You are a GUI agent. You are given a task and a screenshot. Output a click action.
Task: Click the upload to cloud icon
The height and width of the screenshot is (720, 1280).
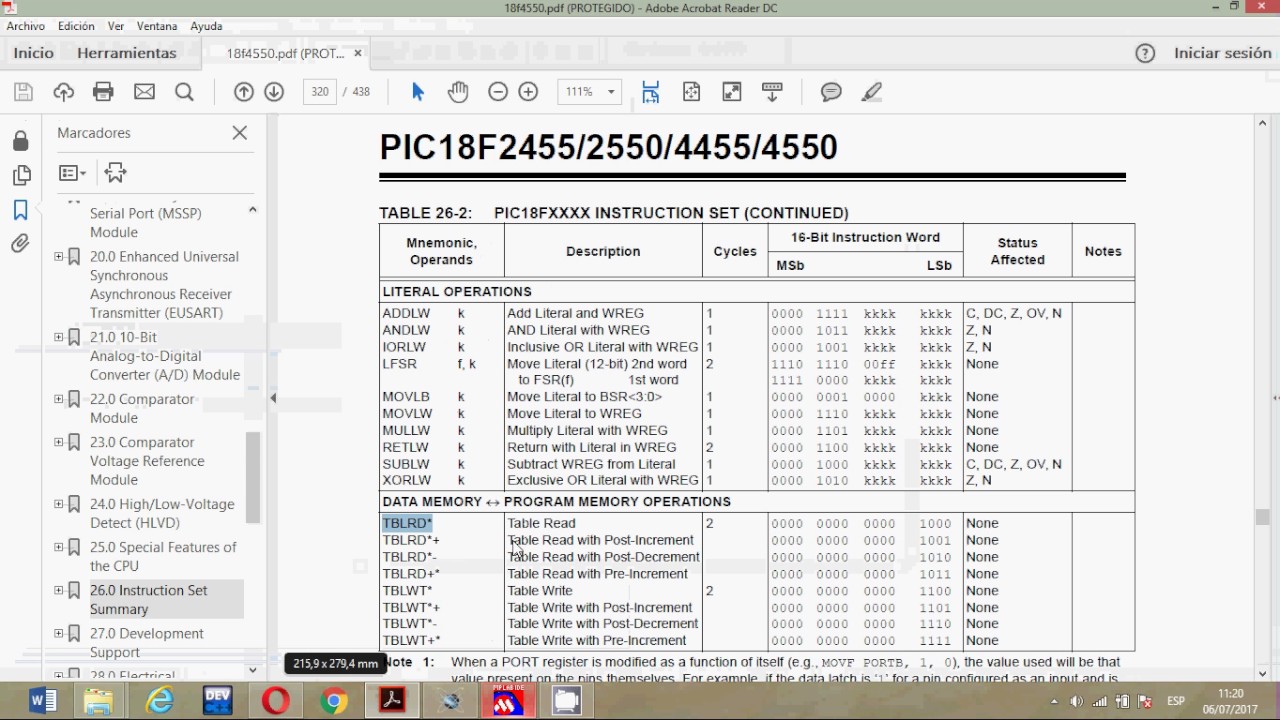point(64,92)
